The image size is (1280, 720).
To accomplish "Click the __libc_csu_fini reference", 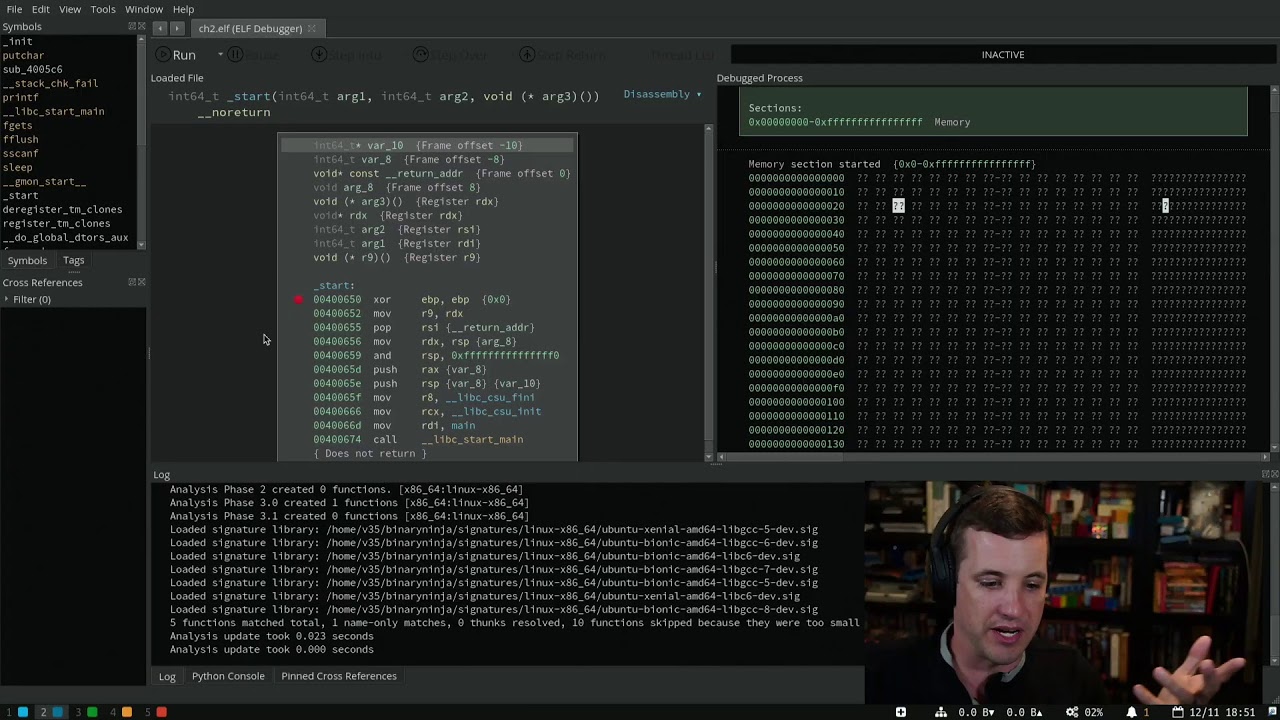I will pyautogui.click(x=490, y=398).
